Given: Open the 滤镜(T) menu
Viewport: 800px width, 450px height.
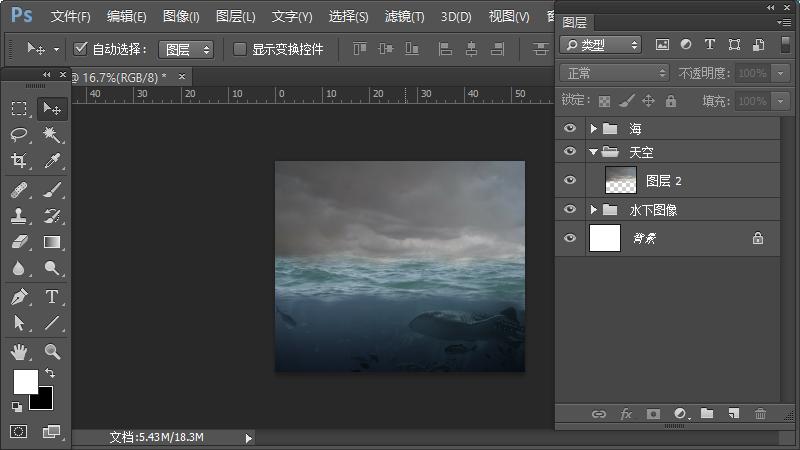Looking at the screenshot, I should click(405, 17).
